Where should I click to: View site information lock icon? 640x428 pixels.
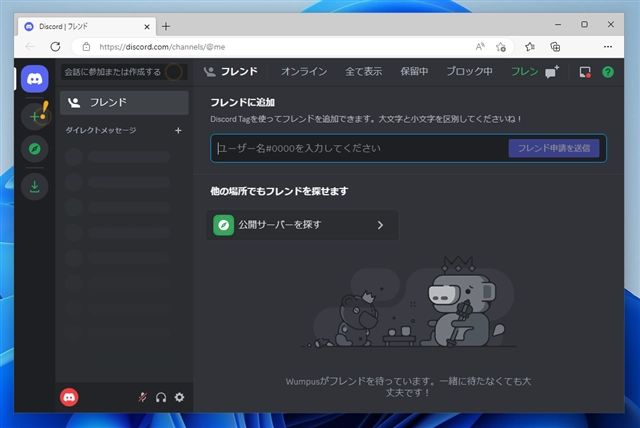pos(86,47)
